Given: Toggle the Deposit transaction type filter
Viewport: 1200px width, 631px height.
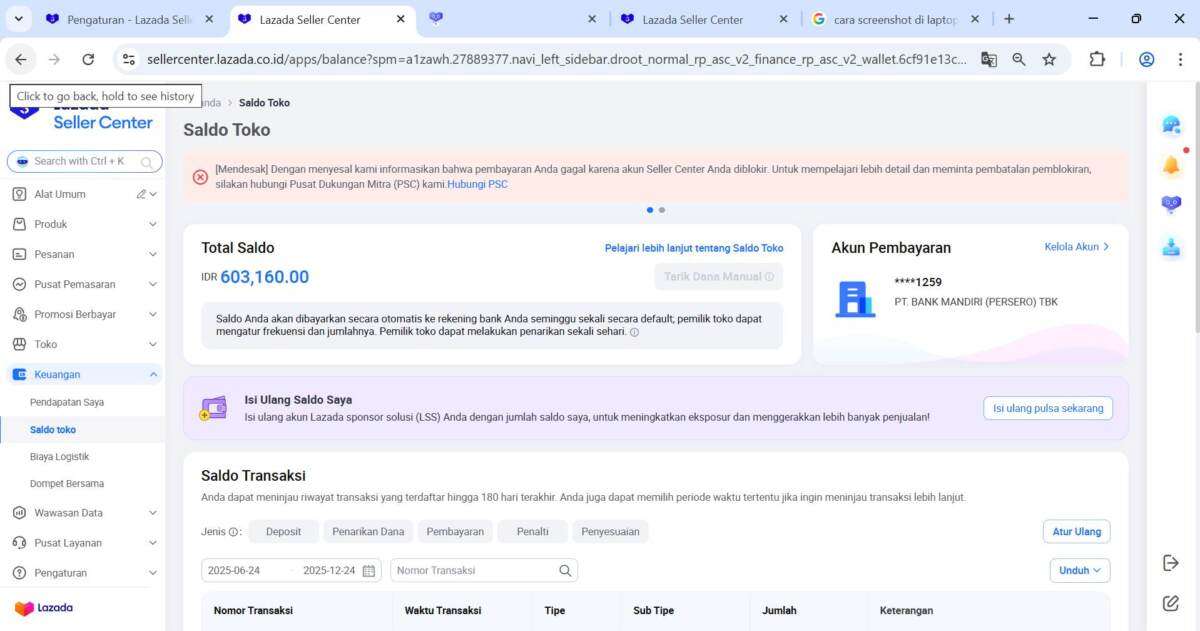Looking at the screenshot, I should pyautogui.click(x=283, y=532).
